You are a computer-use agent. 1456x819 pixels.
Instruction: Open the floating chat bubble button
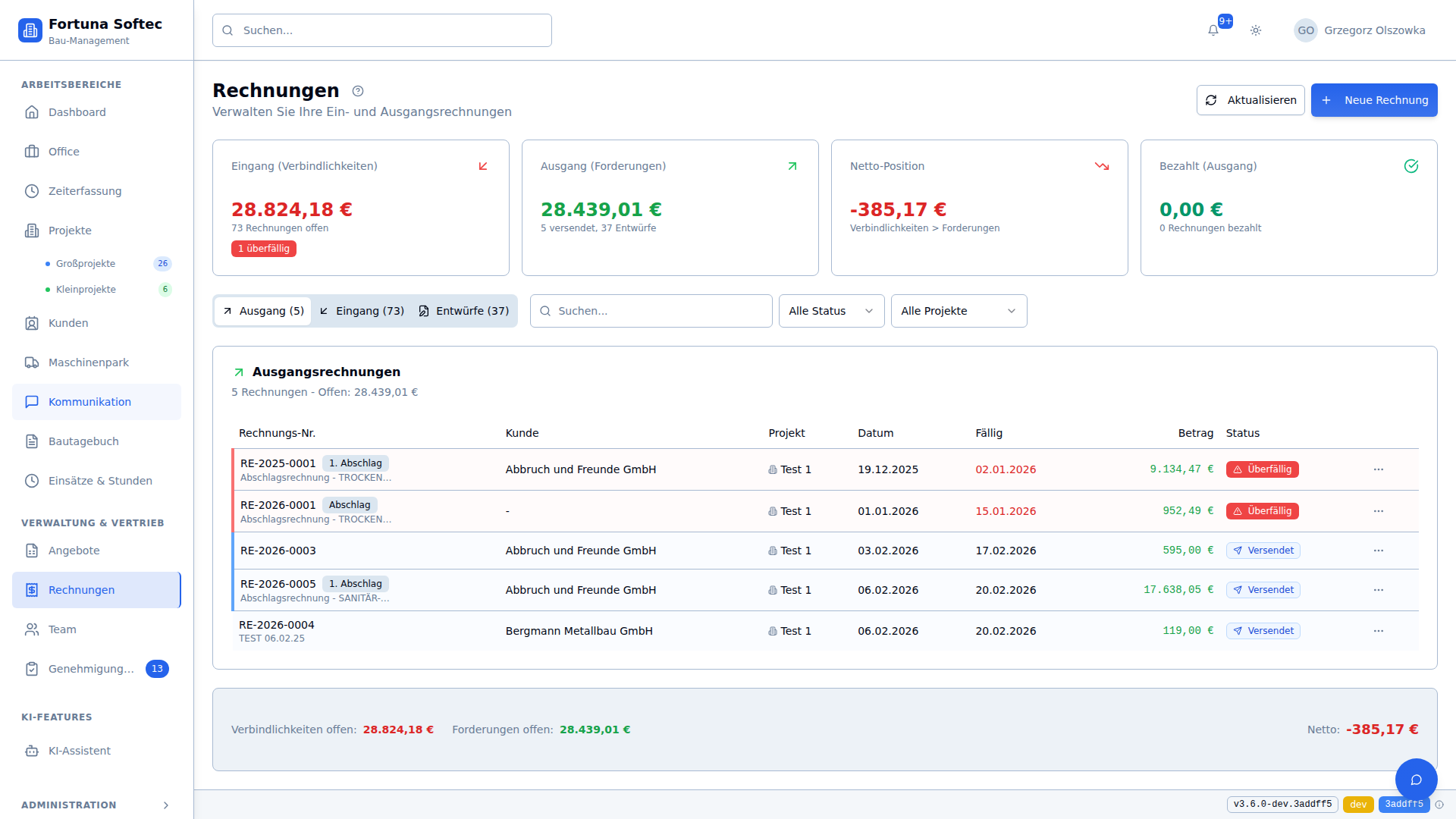point(1416,779)
